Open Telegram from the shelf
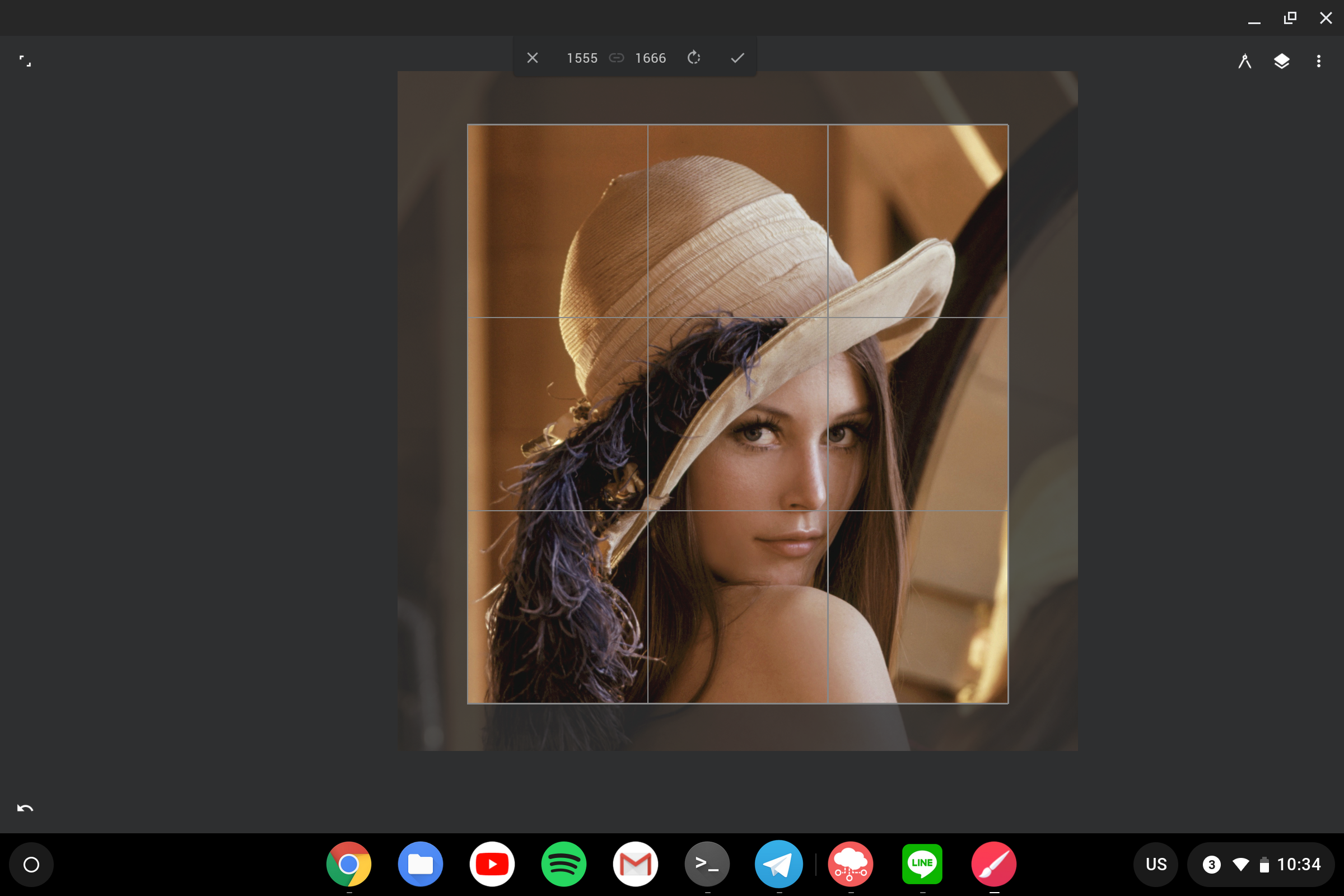 [779, 864]
